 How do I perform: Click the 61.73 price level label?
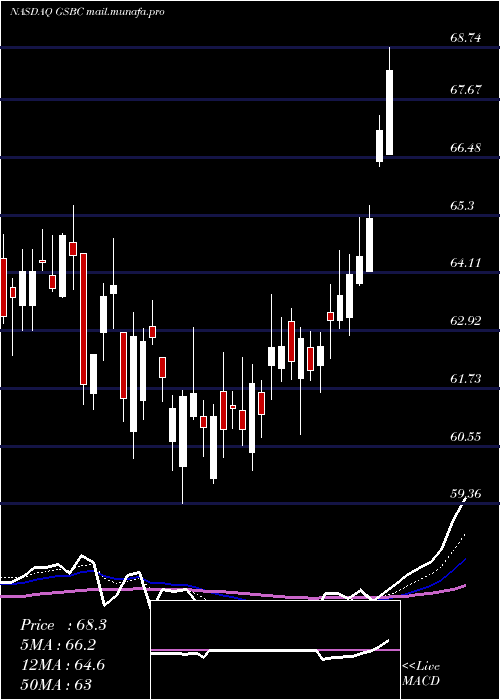(x=466, y=379)
